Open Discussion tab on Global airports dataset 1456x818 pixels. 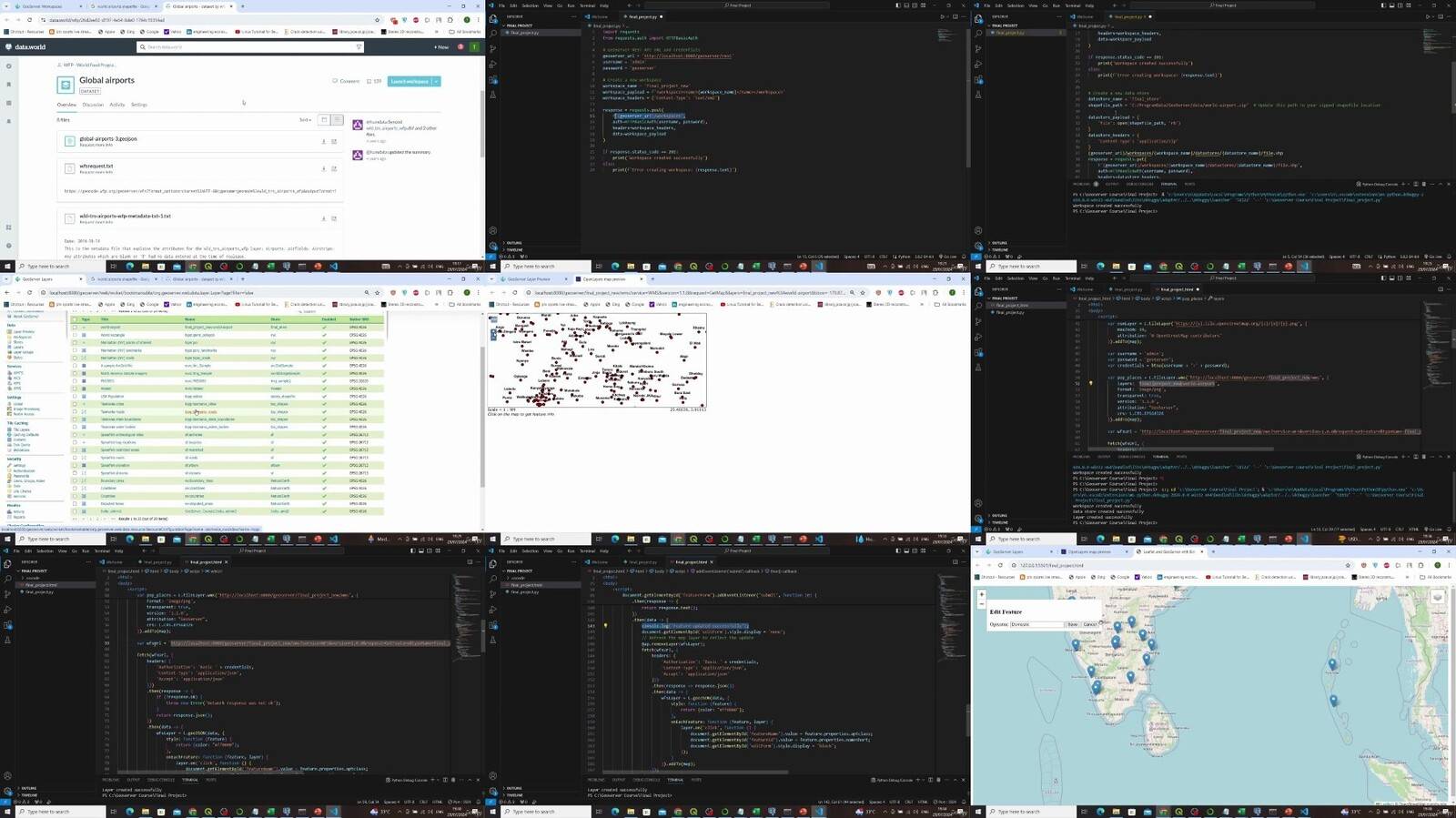coord(93,105)
